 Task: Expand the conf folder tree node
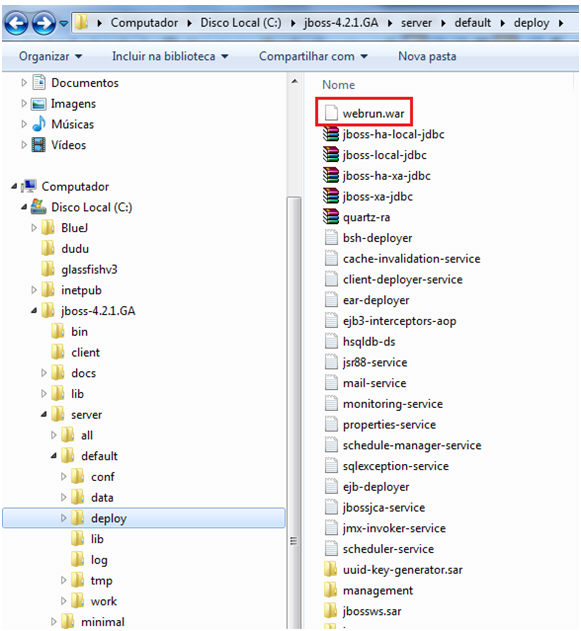(64, 476)
